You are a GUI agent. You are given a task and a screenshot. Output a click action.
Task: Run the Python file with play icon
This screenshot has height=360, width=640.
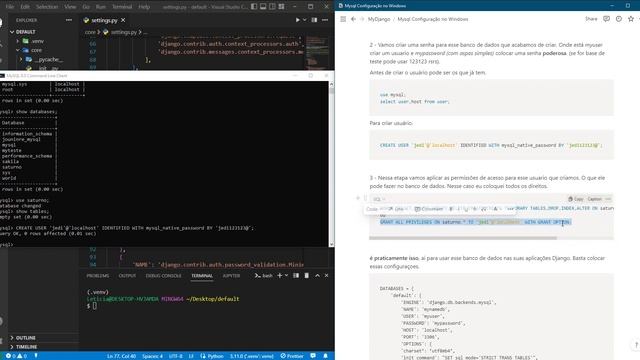click(x=297, y=20)
